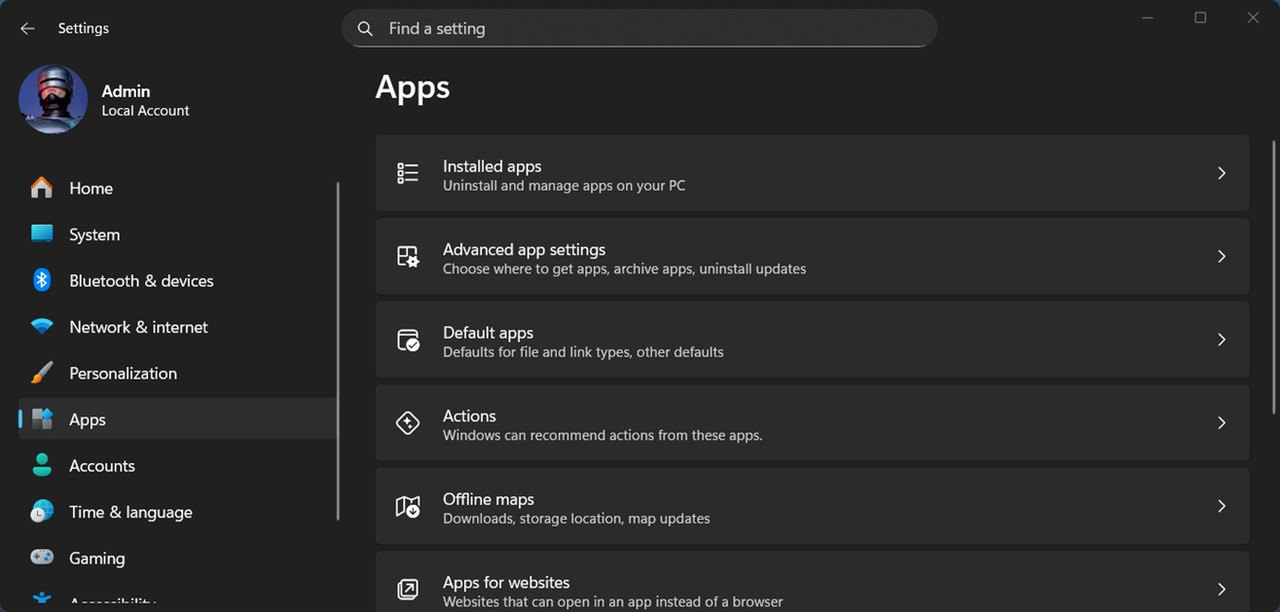The image size is (1280, 612).
Task: Expand Actions chevron arrow
Action: pyautogui.click(x=1221, y=422)
